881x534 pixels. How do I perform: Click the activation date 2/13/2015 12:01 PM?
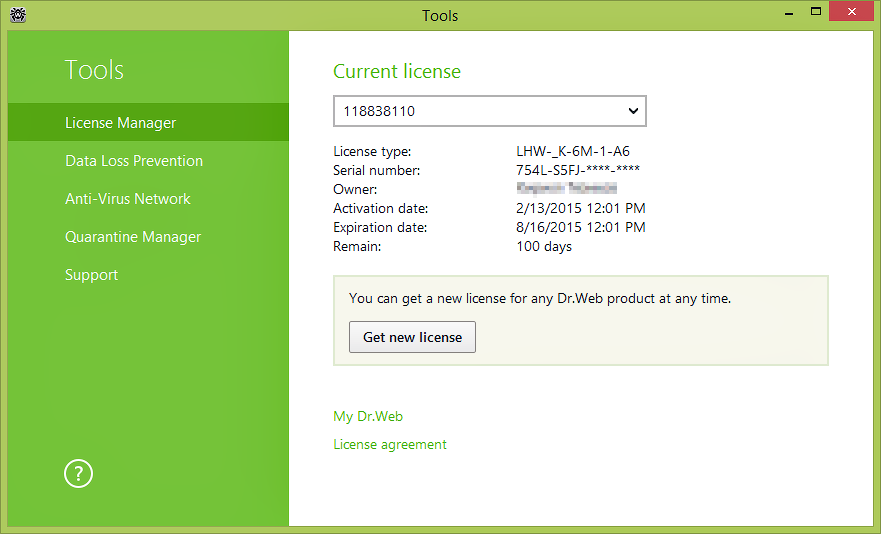click(580, 209)
